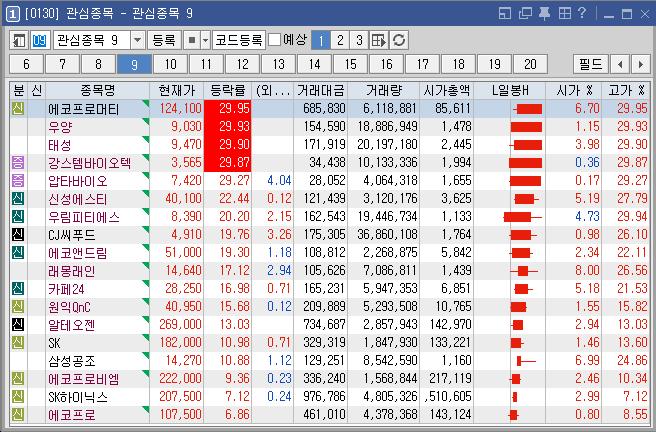Click the duplicate window icon in the title bar

(x=525, y=13)
